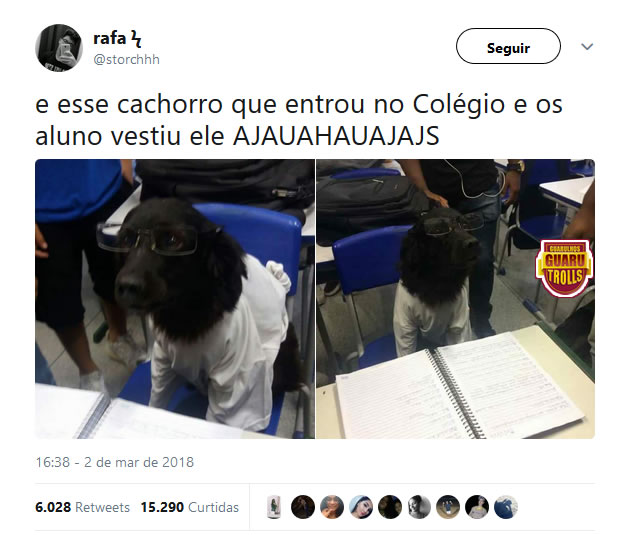View the 6.028 Retweets list
The image size is (624, 535).
[82, 507]
